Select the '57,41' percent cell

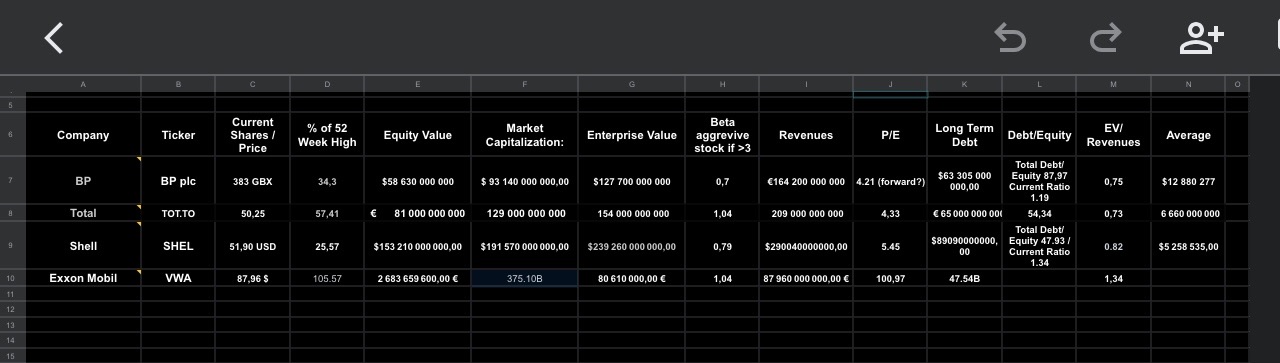click(327, 213)
